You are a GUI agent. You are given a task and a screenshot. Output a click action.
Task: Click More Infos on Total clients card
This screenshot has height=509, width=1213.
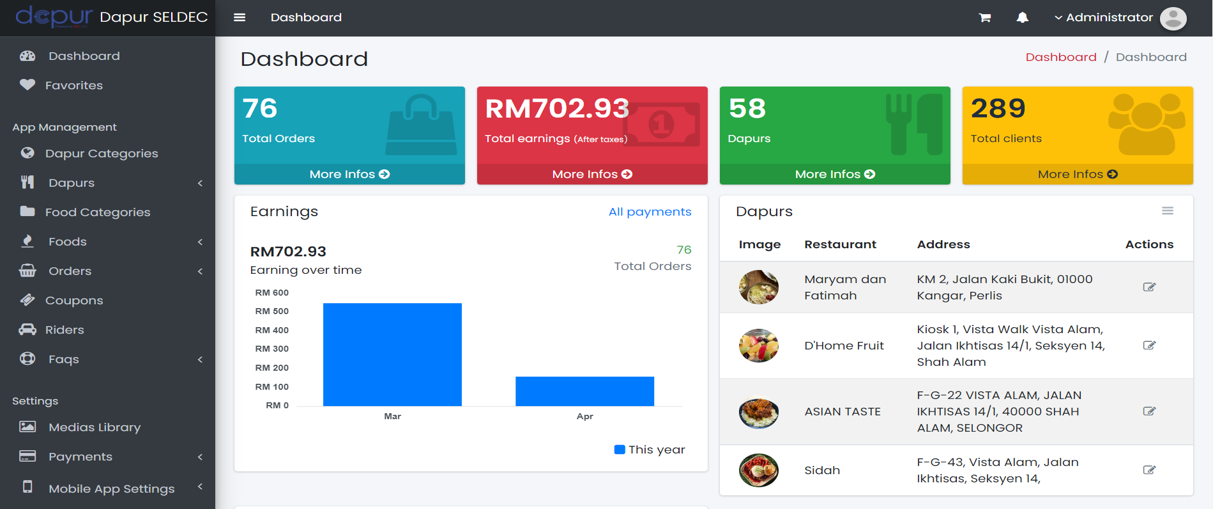(1077, 174)
